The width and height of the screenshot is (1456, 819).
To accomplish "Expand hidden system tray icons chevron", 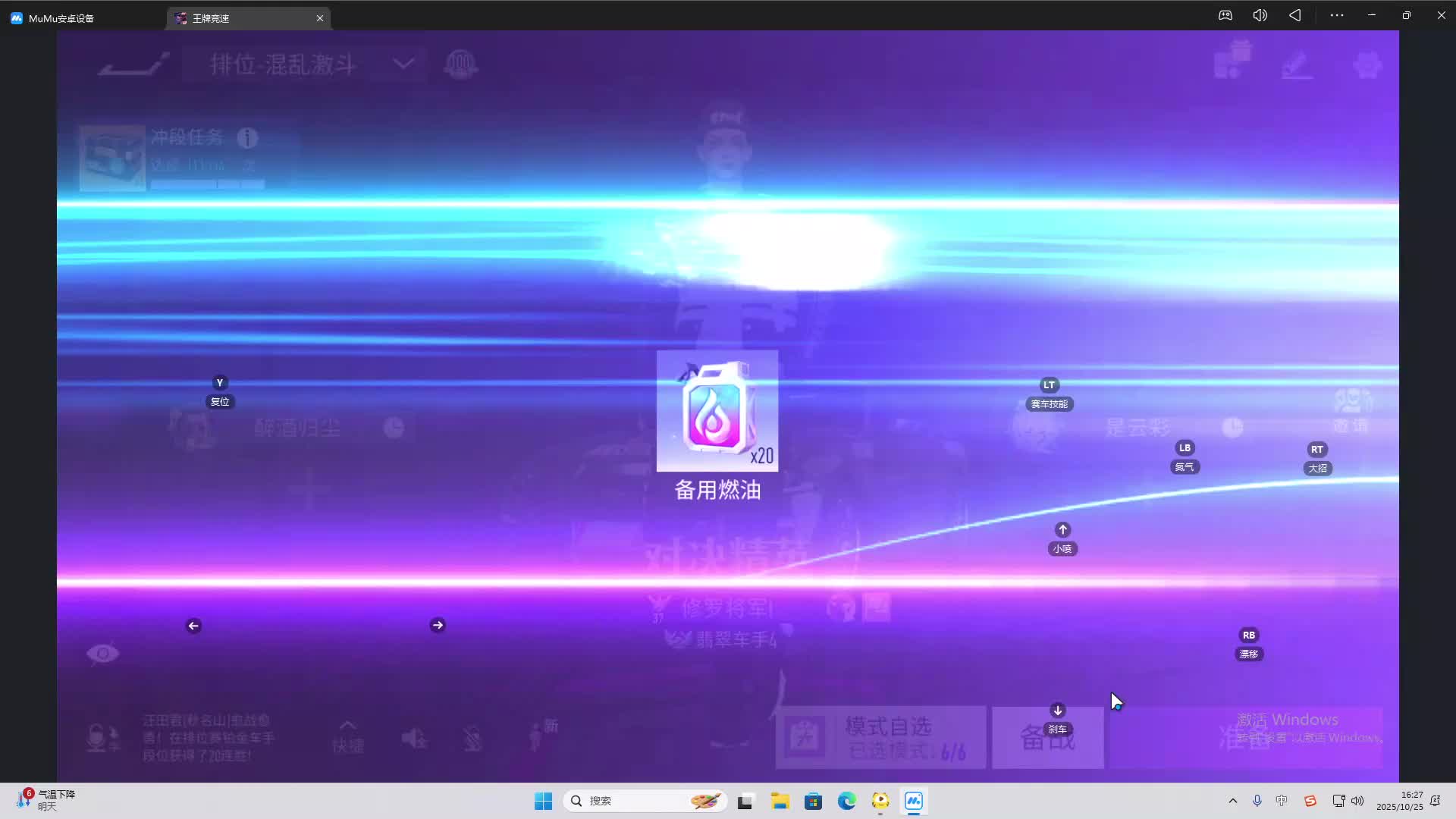I will click(1232, 801).
